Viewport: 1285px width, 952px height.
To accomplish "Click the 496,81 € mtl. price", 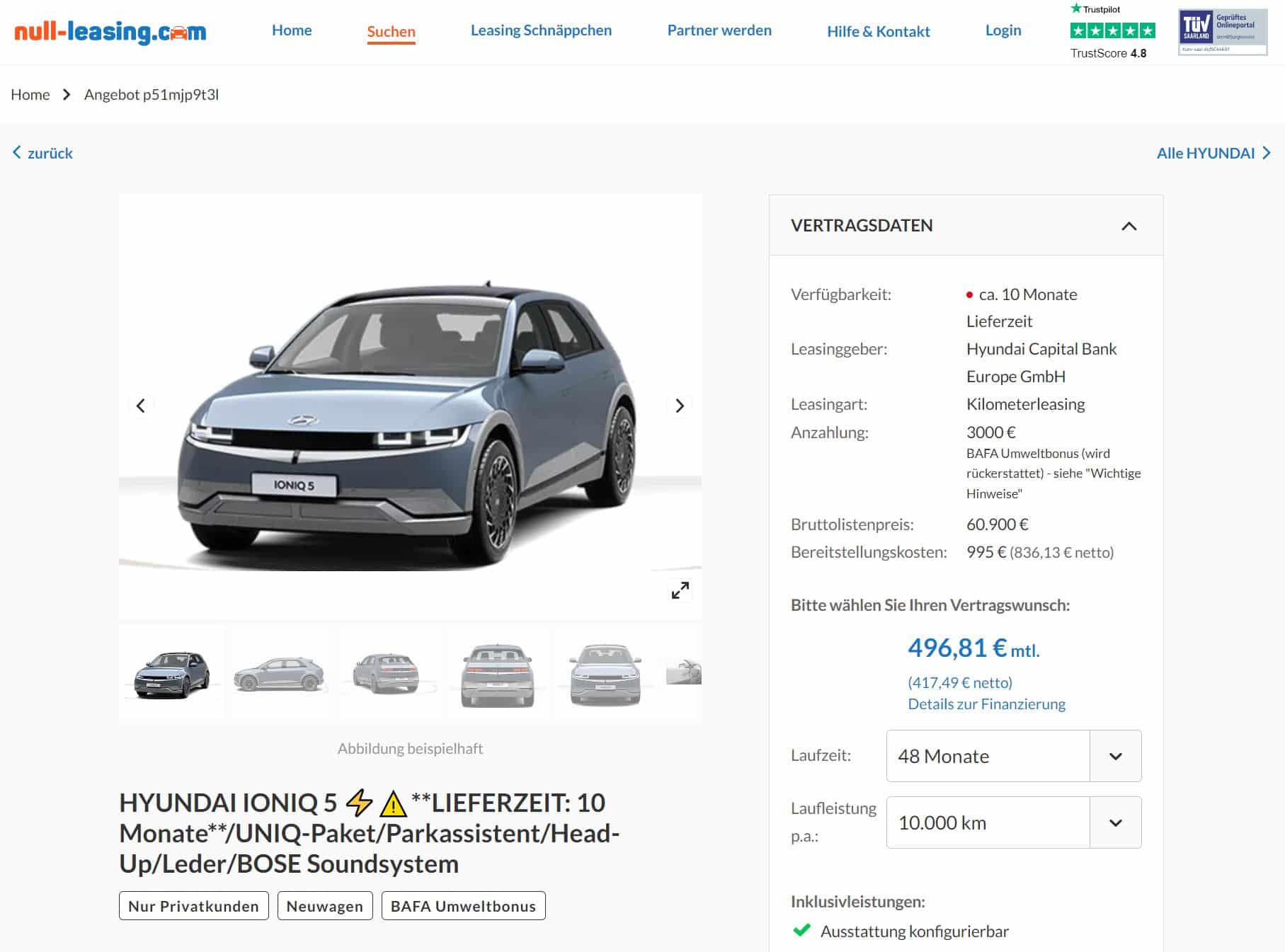I will (x=973, y=648).
